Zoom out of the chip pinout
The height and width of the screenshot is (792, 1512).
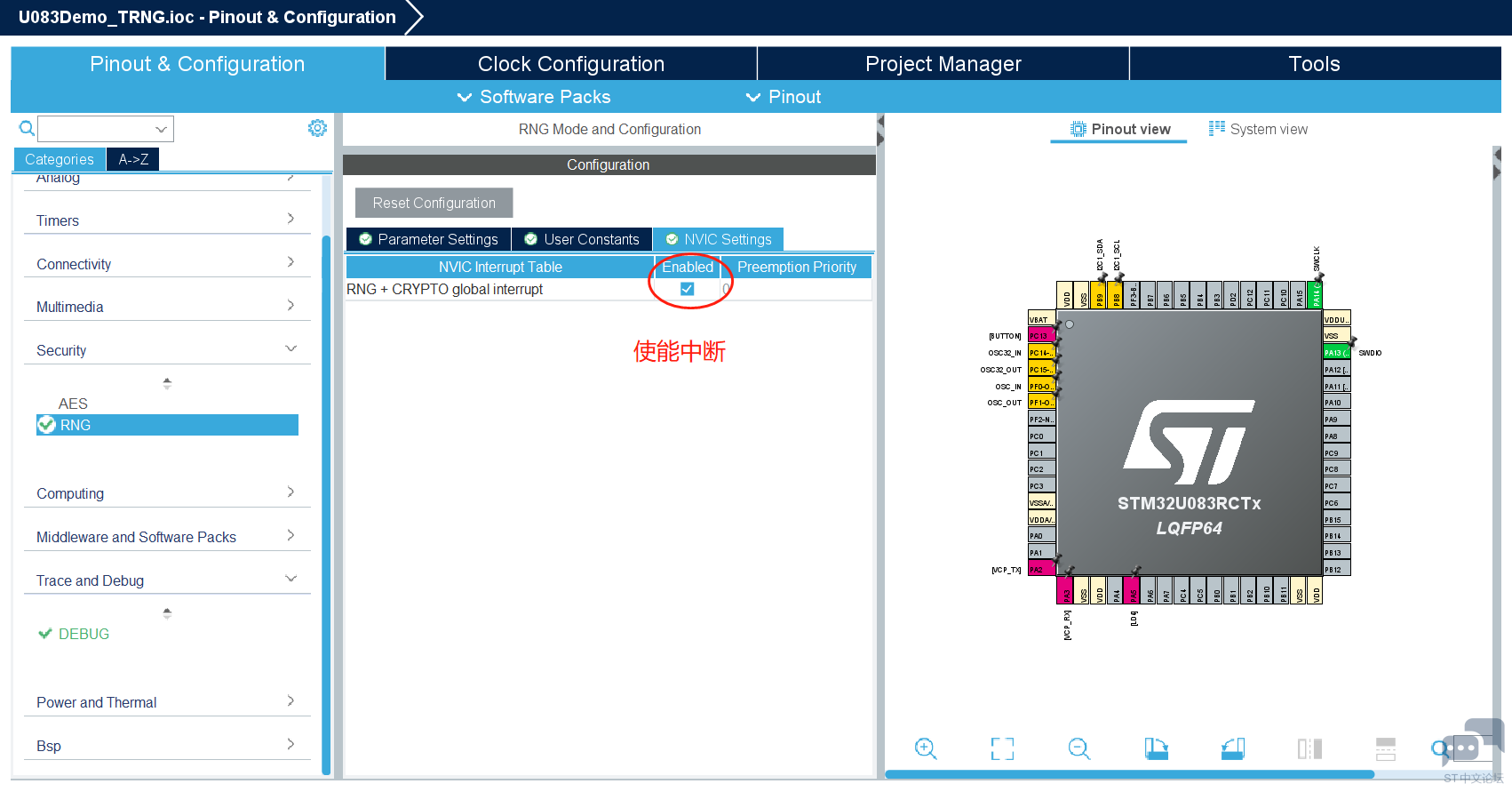click(x=1079, y=748)
